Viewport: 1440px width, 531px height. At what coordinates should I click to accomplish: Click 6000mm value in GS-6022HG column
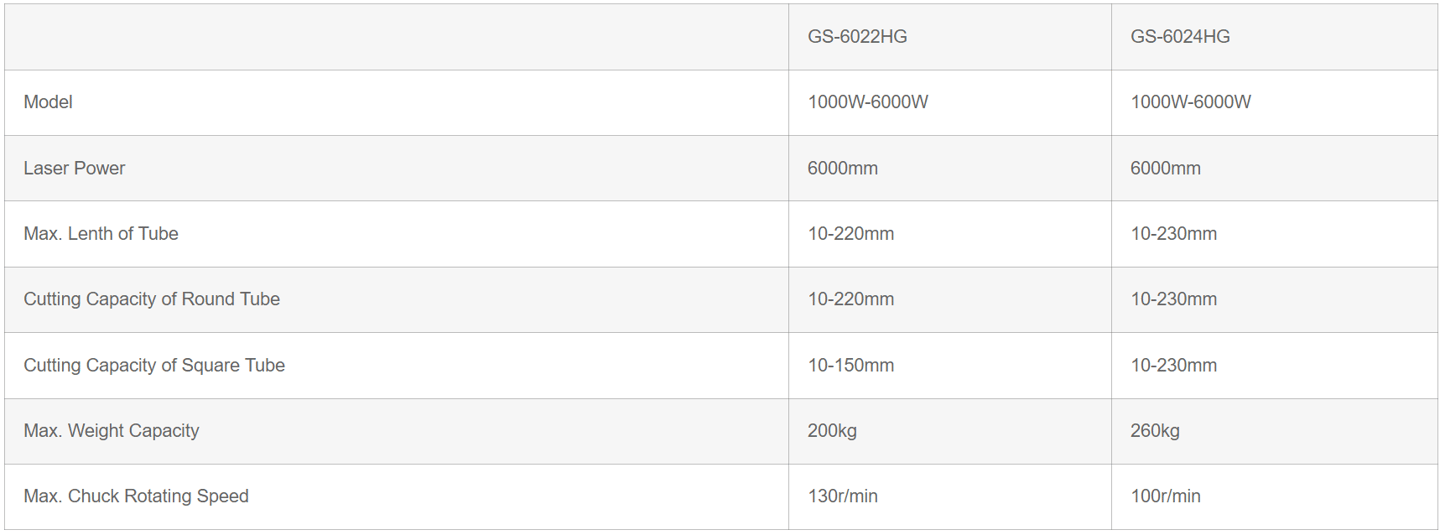tap(843, 168)
